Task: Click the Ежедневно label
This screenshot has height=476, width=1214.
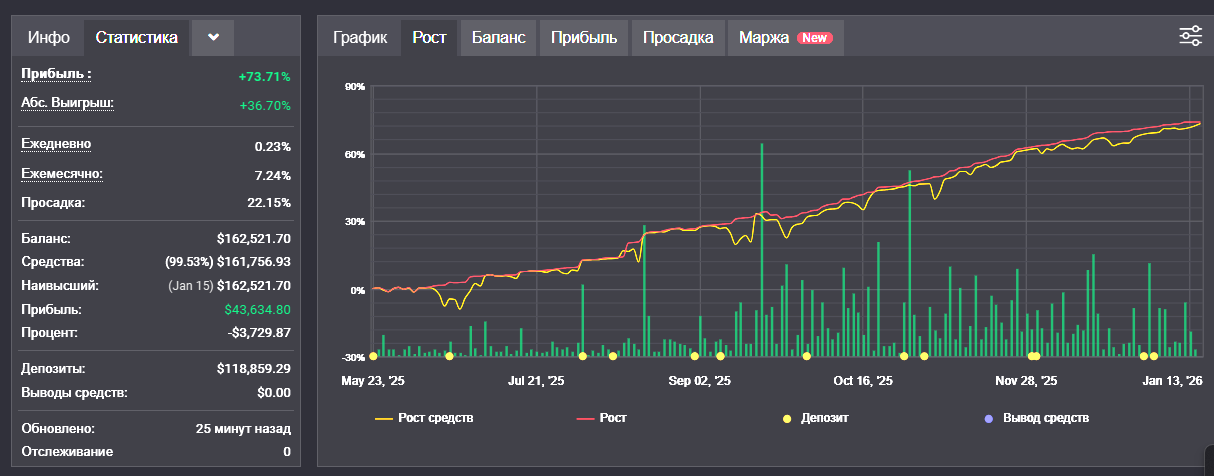Action: pos(56,144)
